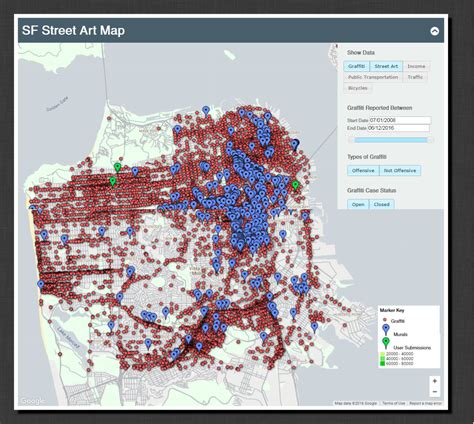Click the 'Types of Graffiti' heading
474x424 pixels.
point(367,157)
